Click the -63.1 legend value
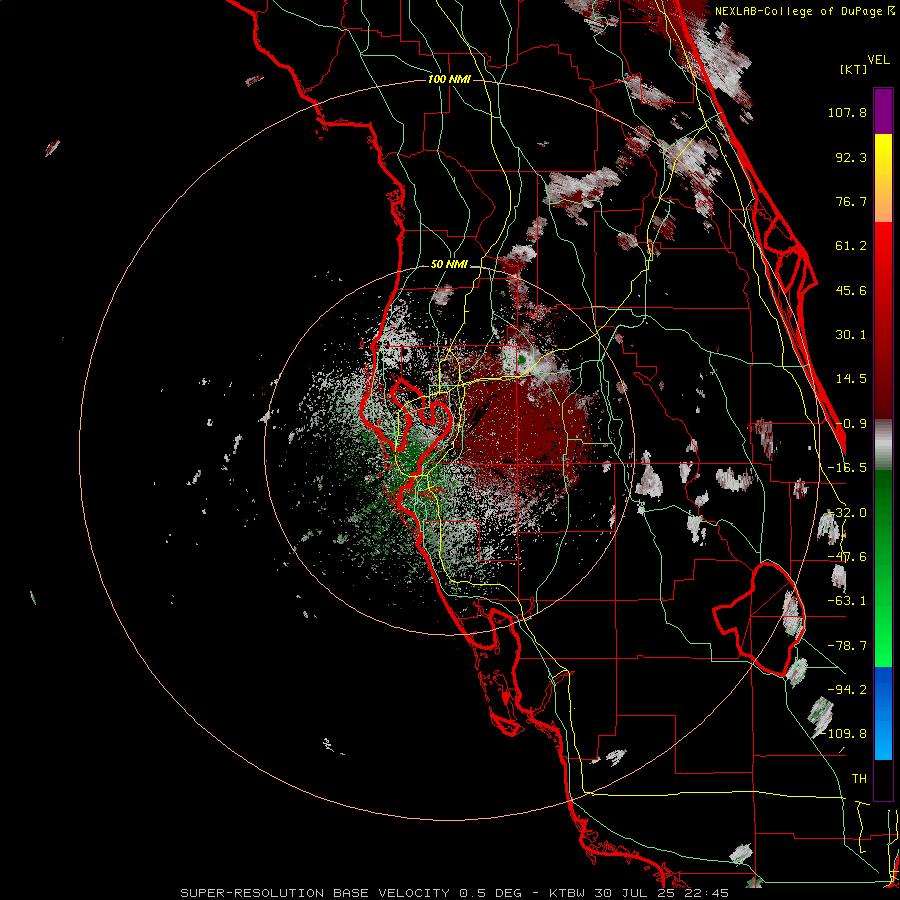Viewport: 900px width, 900px height. click(847, 601)
